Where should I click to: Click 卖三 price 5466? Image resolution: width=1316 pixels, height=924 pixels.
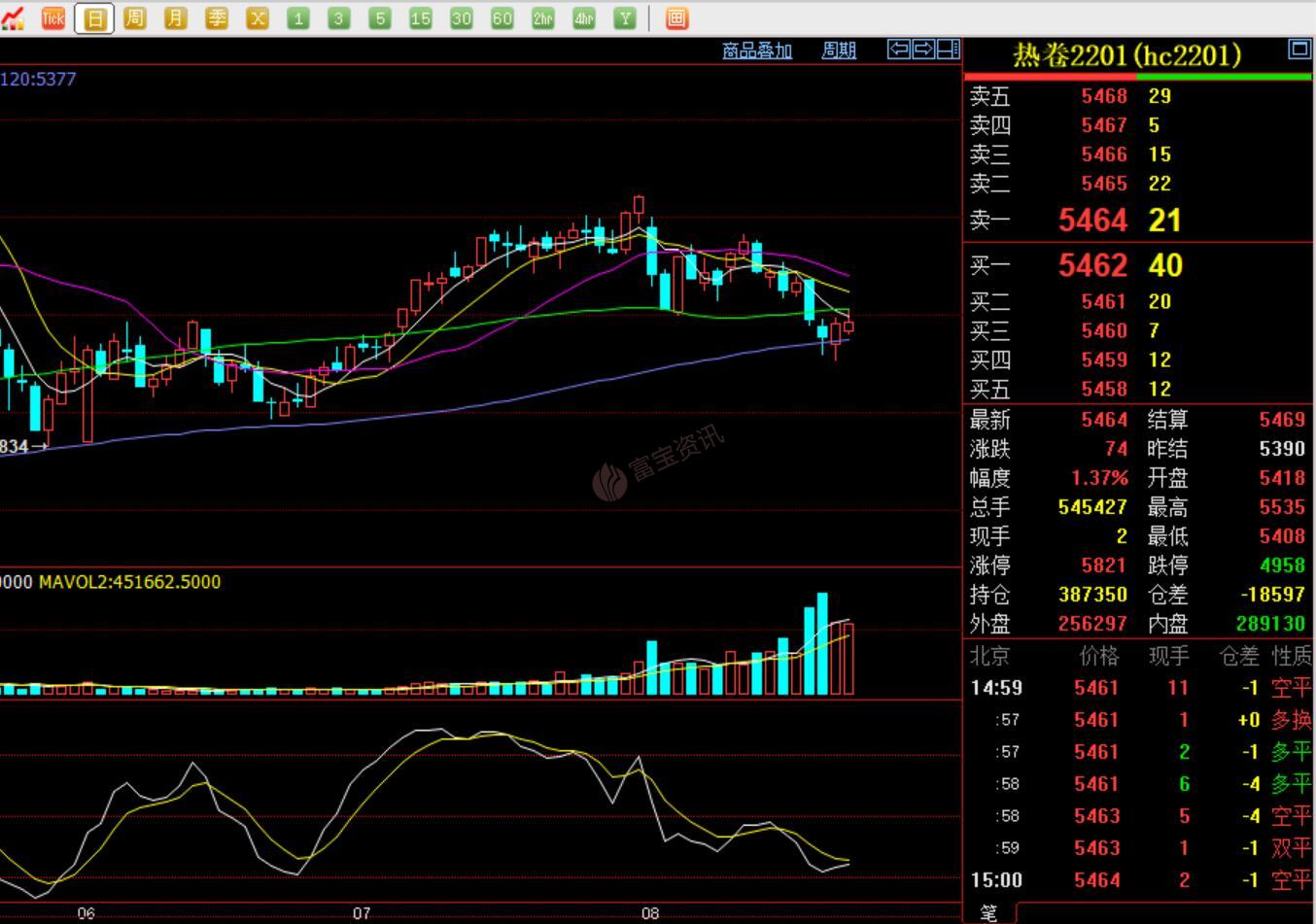pyautogui.click(x=1104, y=154)
